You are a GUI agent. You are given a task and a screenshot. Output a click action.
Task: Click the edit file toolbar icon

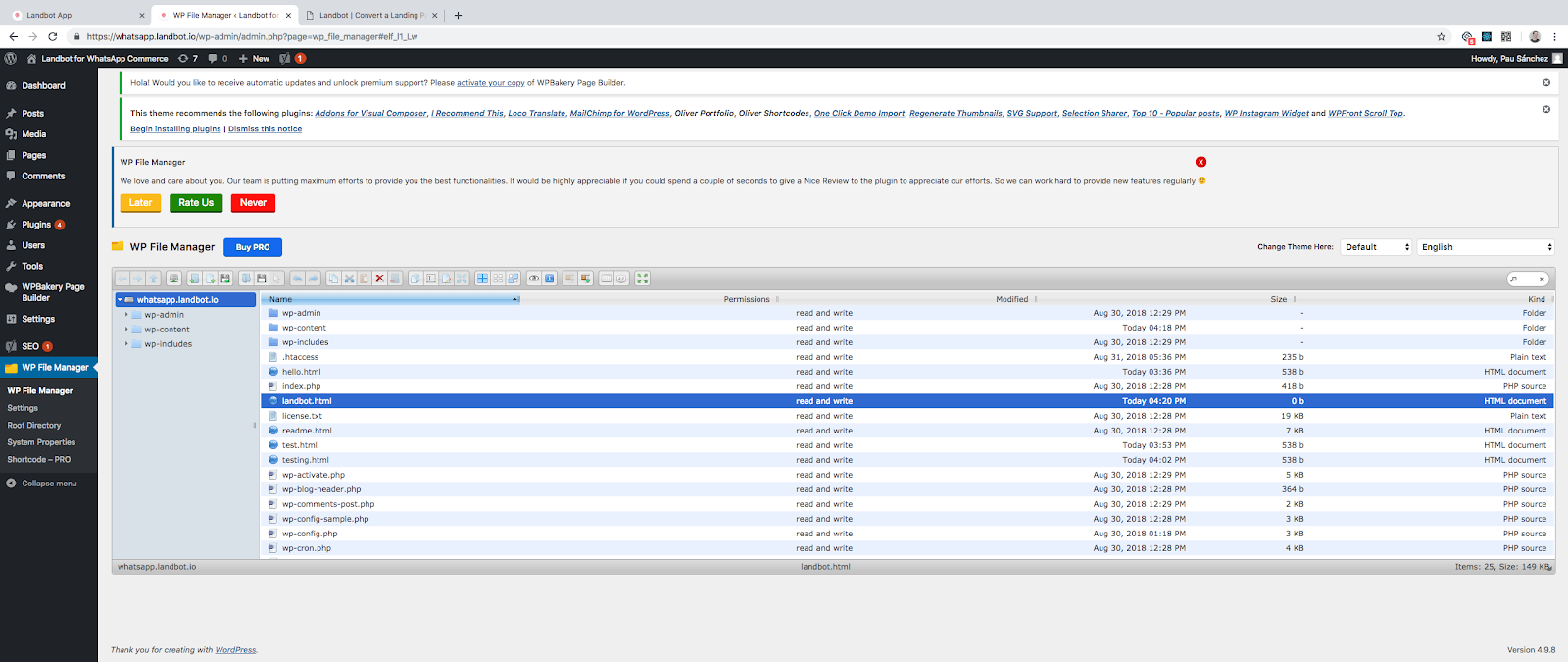(x=446, y=279)
